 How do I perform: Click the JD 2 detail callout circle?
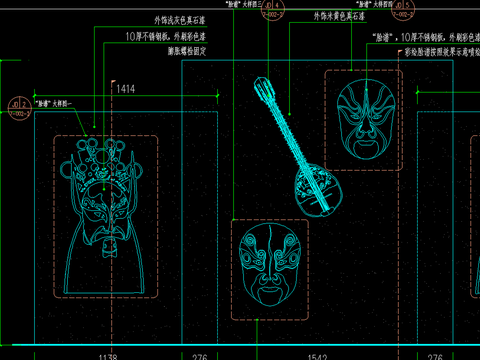pos(20,108)
